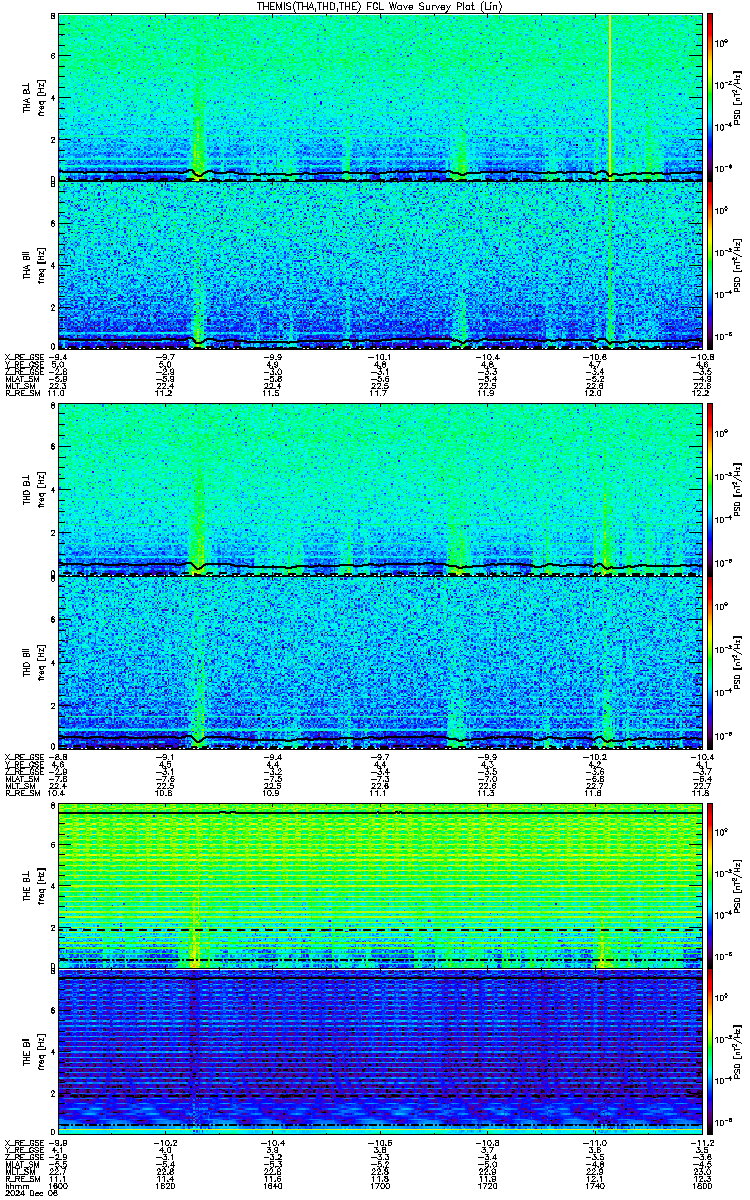Select the THA B-perpendicular spectrogram panel
This screenshot has height=1200, width=750.
(380, 97)
